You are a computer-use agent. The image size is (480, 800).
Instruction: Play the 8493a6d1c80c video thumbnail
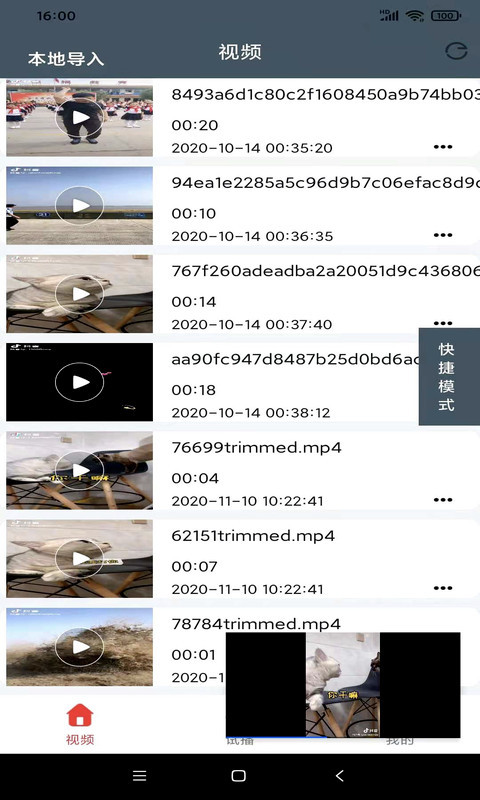(x=80, y=117)
